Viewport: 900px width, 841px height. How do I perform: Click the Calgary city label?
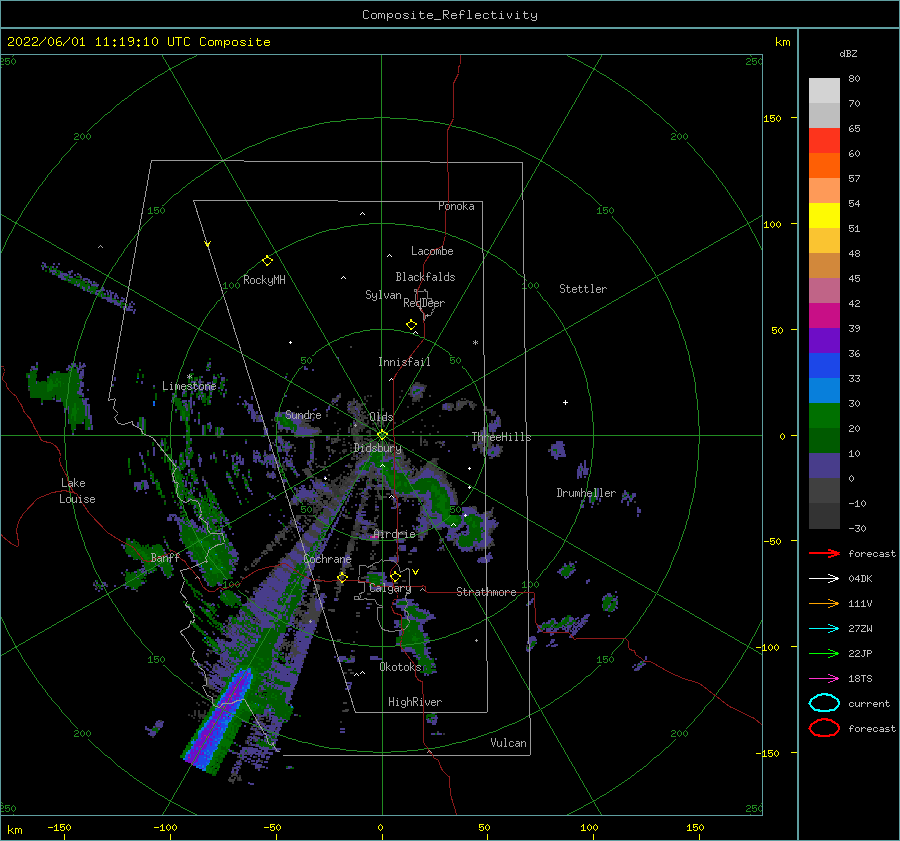click(x=390, y=588)
